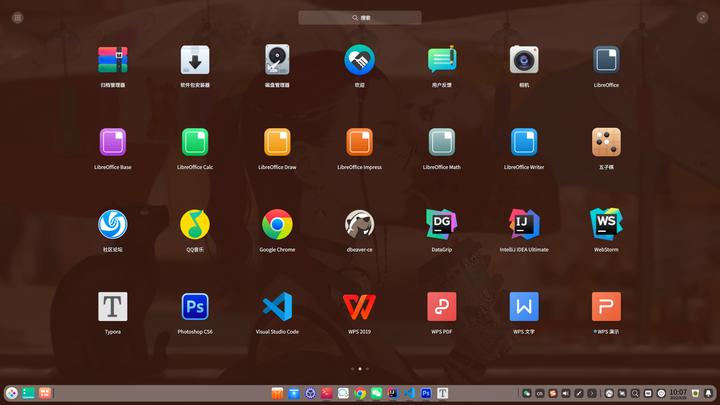Screen dimensions: 720x405
Task: Open the clock showing 10:07
Action: 678,394
